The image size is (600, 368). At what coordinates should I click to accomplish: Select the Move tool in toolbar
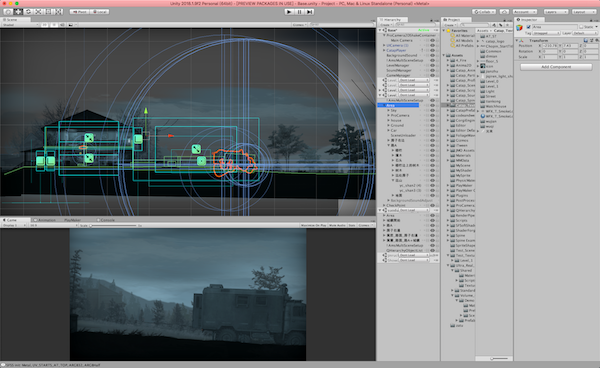tap(18, 12)
